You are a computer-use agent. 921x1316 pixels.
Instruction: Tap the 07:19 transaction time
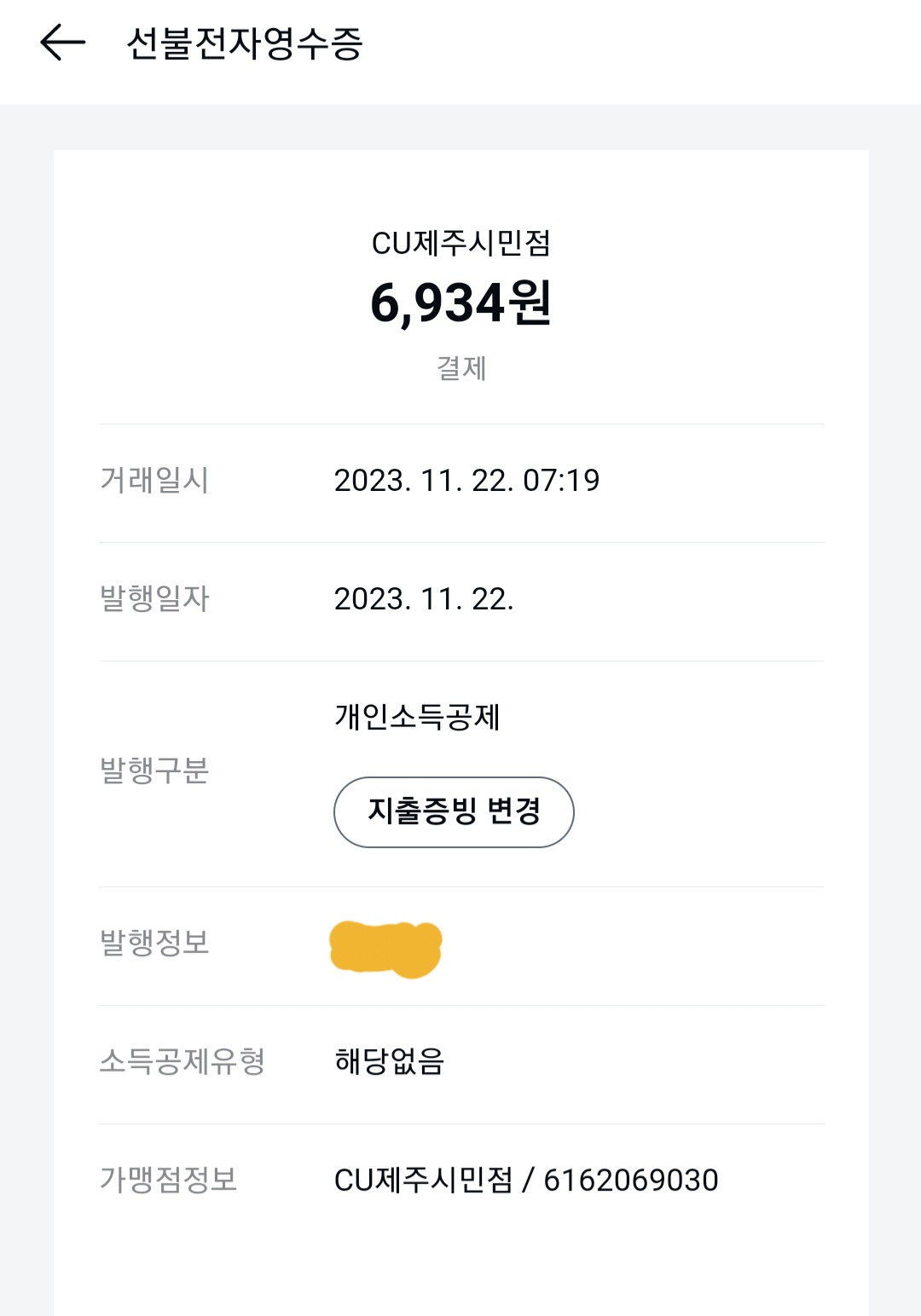pos(561,481)
